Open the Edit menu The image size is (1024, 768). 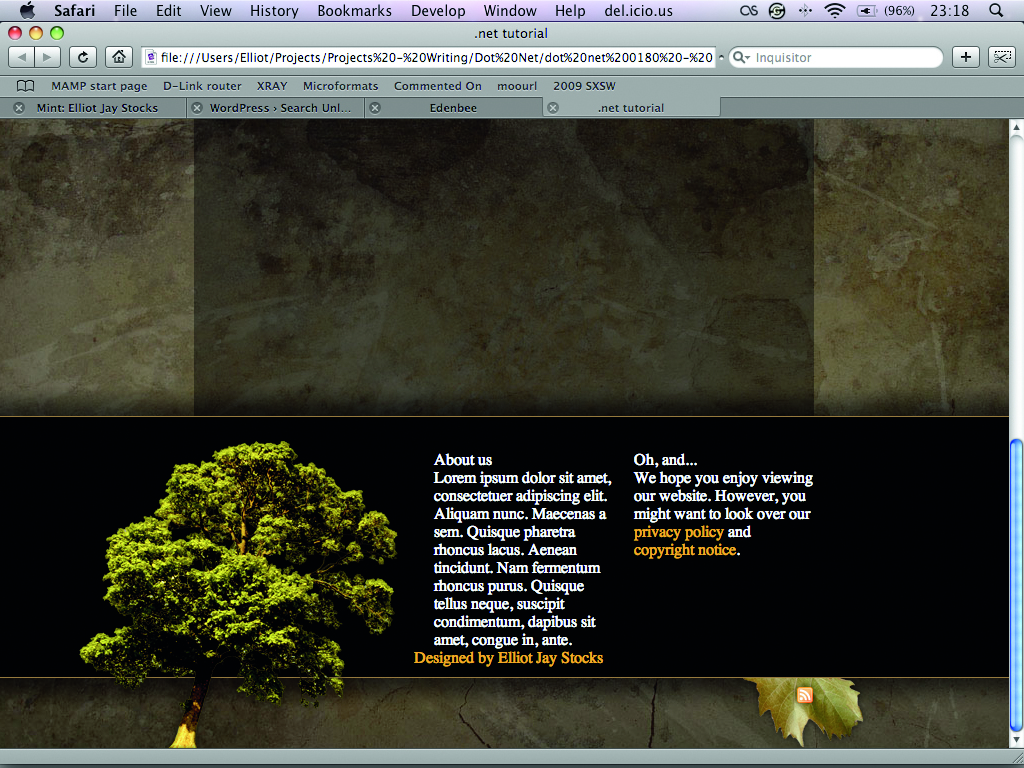pos(168,10)
